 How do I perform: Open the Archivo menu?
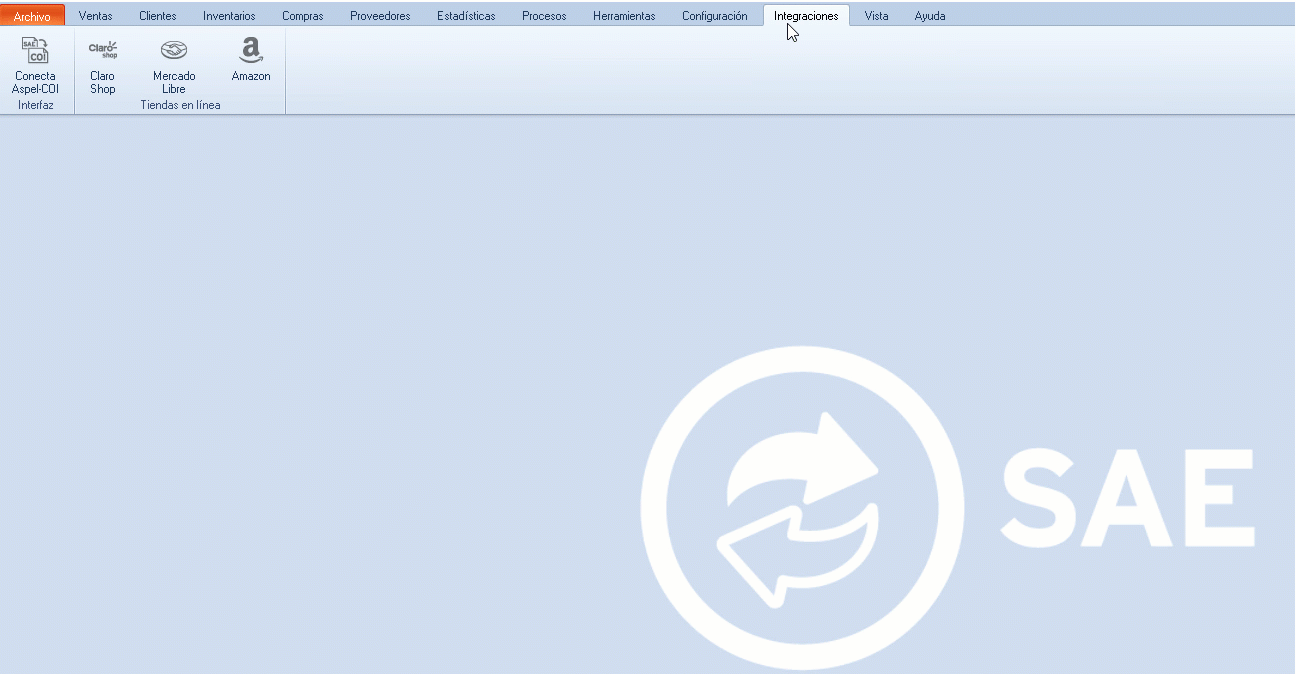tap(32, 15)
